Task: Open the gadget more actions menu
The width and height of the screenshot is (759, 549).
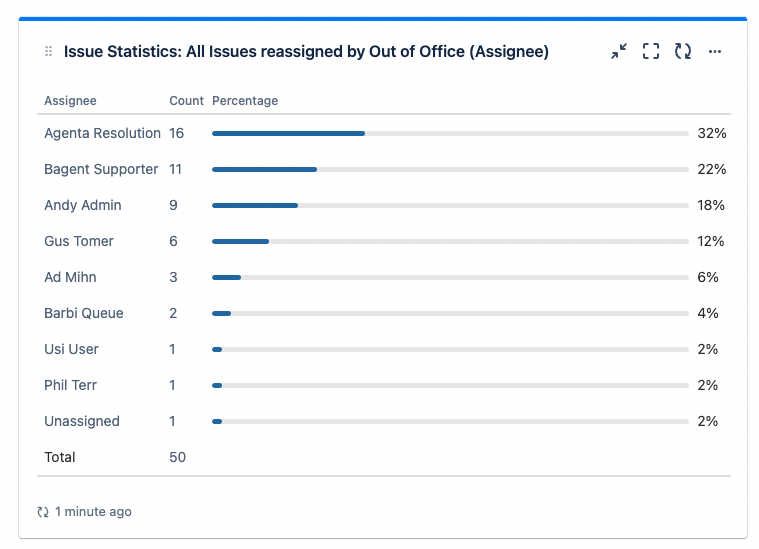Action: pos(714,51)
